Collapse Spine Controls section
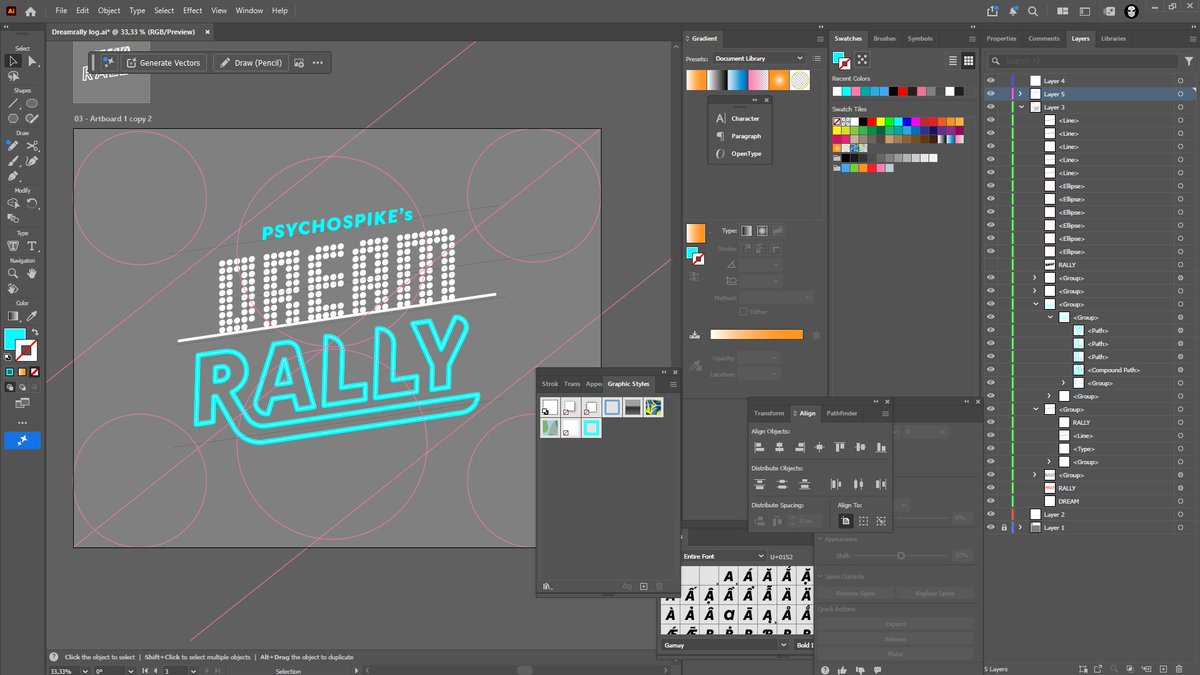The image size is (1200, 675). point(821,577)
